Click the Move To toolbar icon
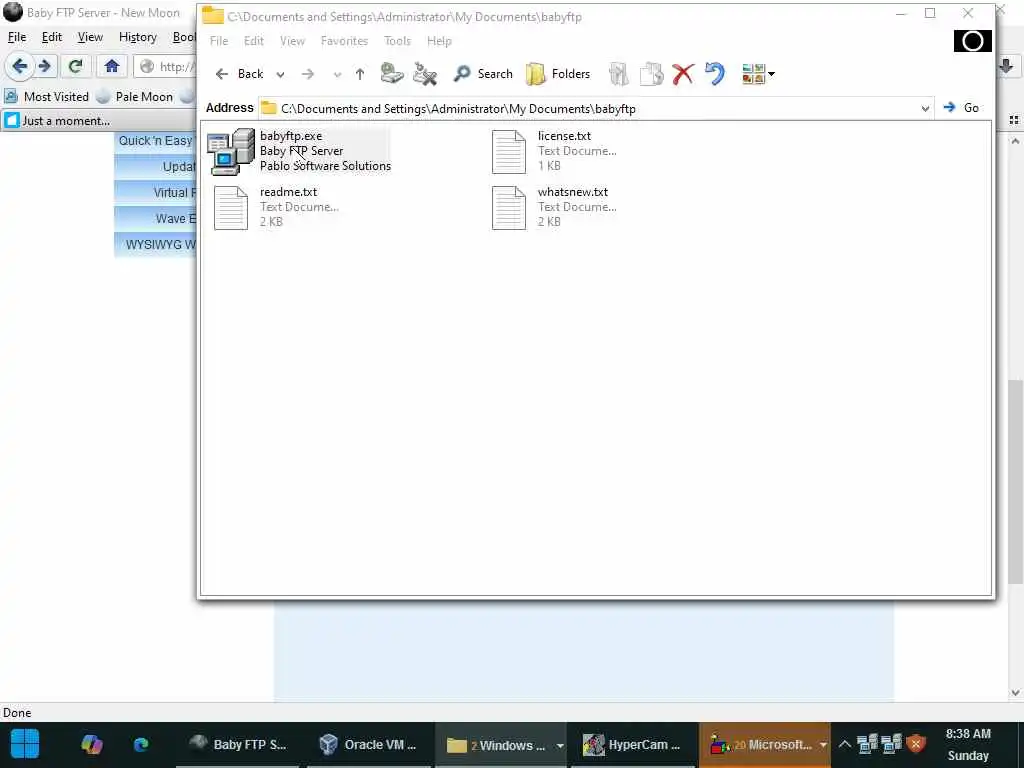Screen dimensions: 1024x768 tap(618, 74)
